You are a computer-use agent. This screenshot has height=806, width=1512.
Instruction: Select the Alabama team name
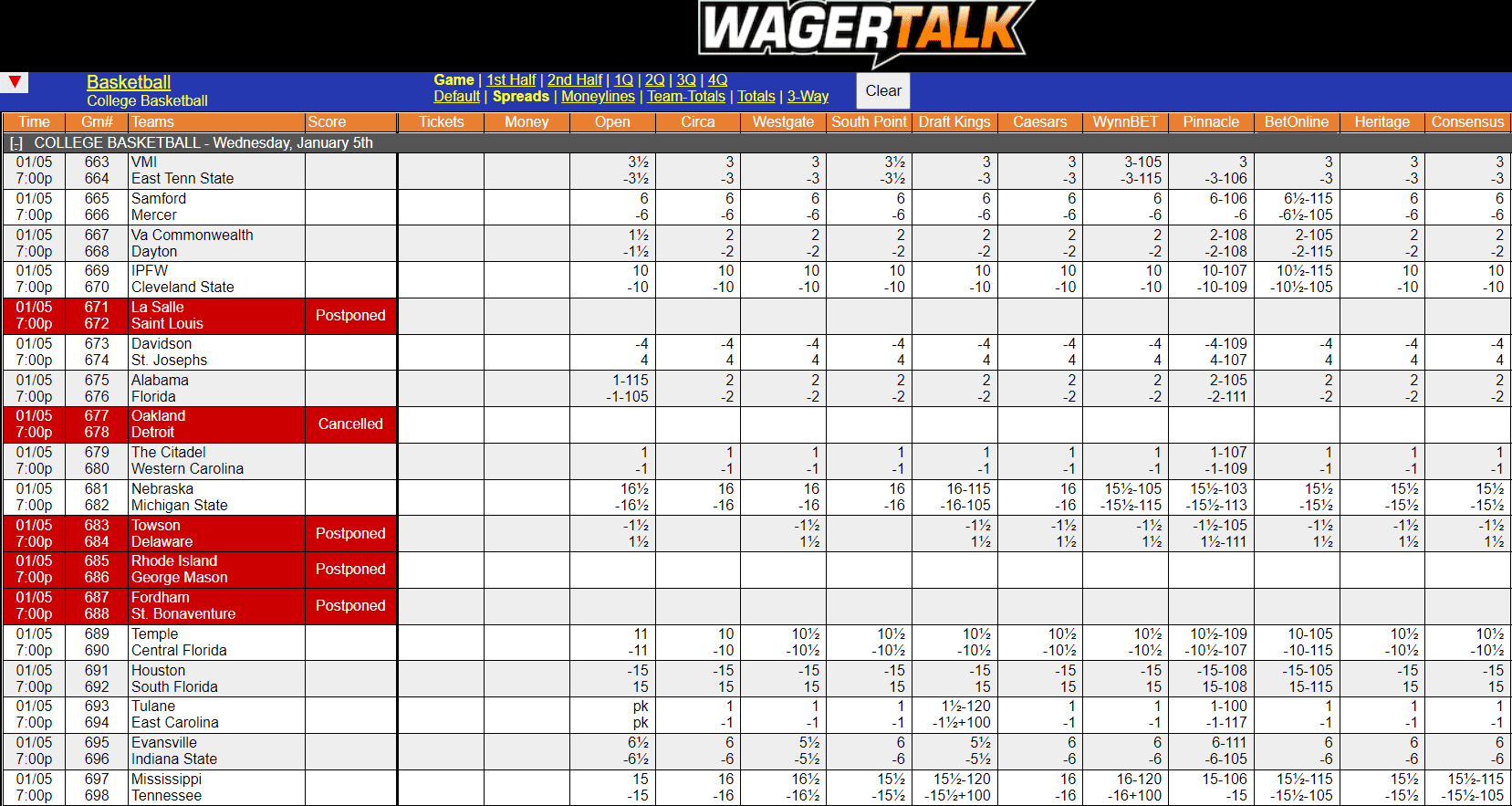[160, 381]
